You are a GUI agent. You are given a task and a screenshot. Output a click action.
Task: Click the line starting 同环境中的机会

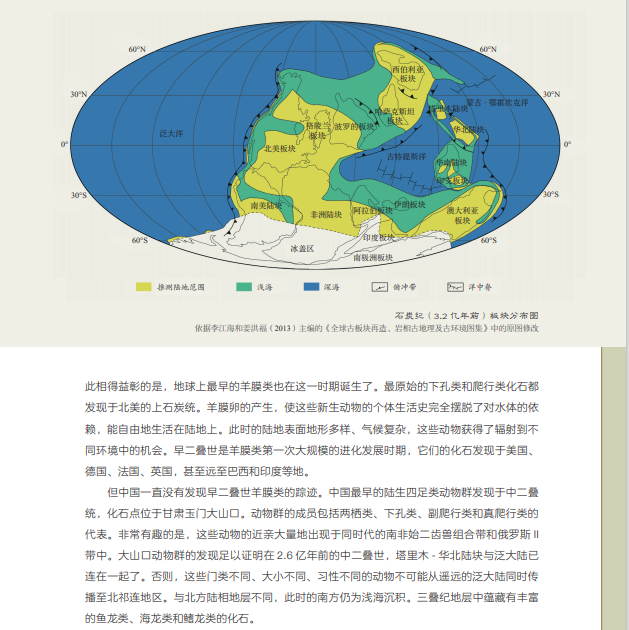pos(310,450)
